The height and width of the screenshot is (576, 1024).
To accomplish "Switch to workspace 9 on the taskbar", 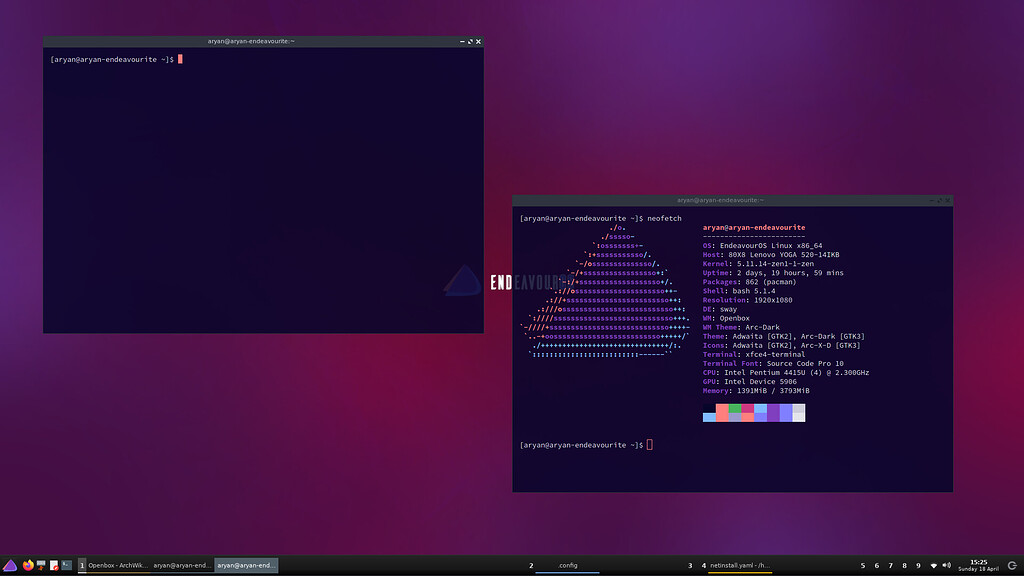I will tap(918, 565).
